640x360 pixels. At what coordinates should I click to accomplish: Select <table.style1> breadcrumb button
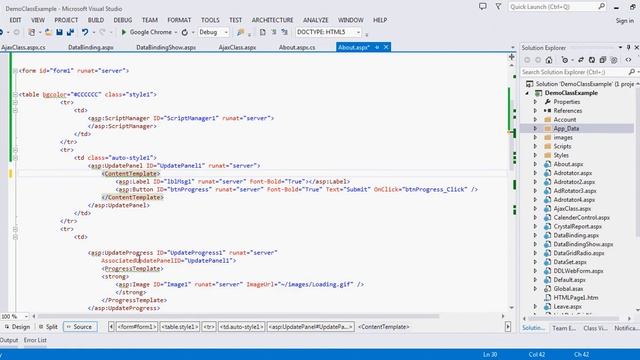[180, 327]
